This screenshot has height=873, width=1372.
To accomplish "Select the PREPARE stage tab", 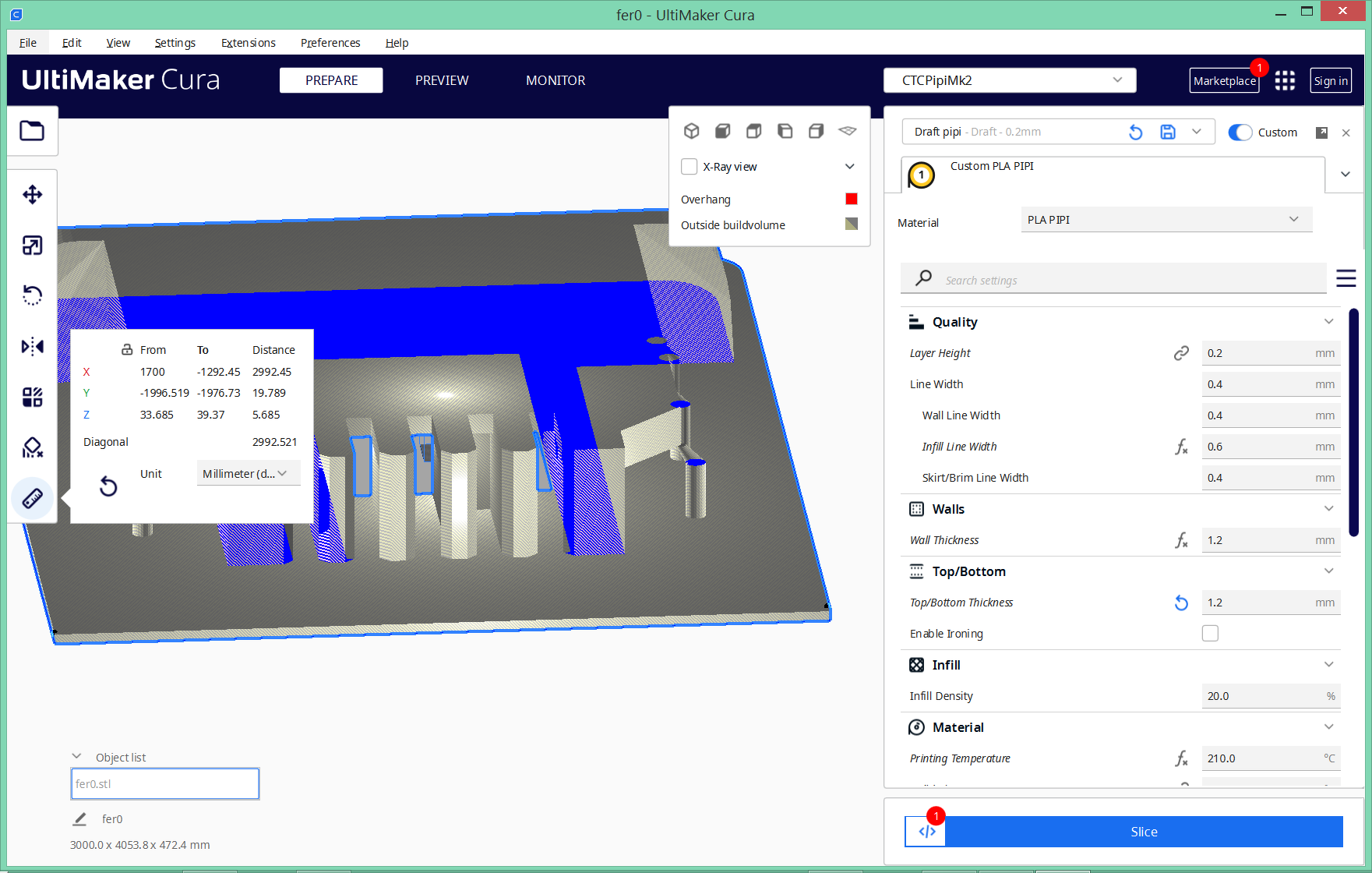I will [331, 80].
